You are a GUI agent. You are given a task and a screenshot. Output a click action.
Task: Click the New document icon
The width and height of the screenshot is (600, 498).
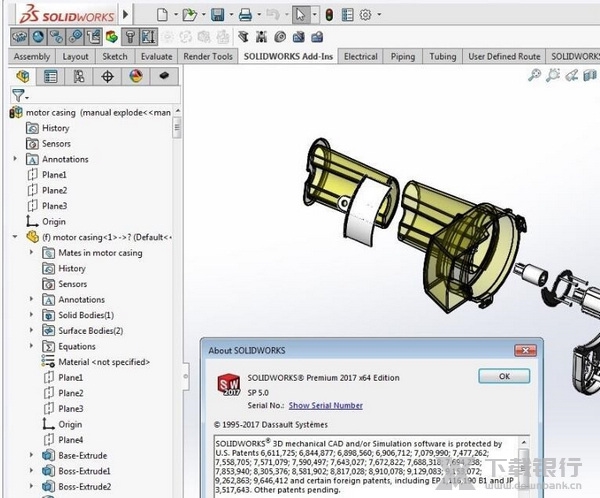163,15
